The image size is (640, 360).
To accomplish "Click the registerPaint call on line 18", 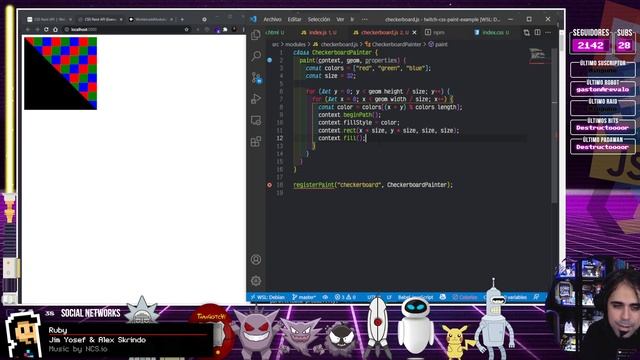I will tap(313, 185).
